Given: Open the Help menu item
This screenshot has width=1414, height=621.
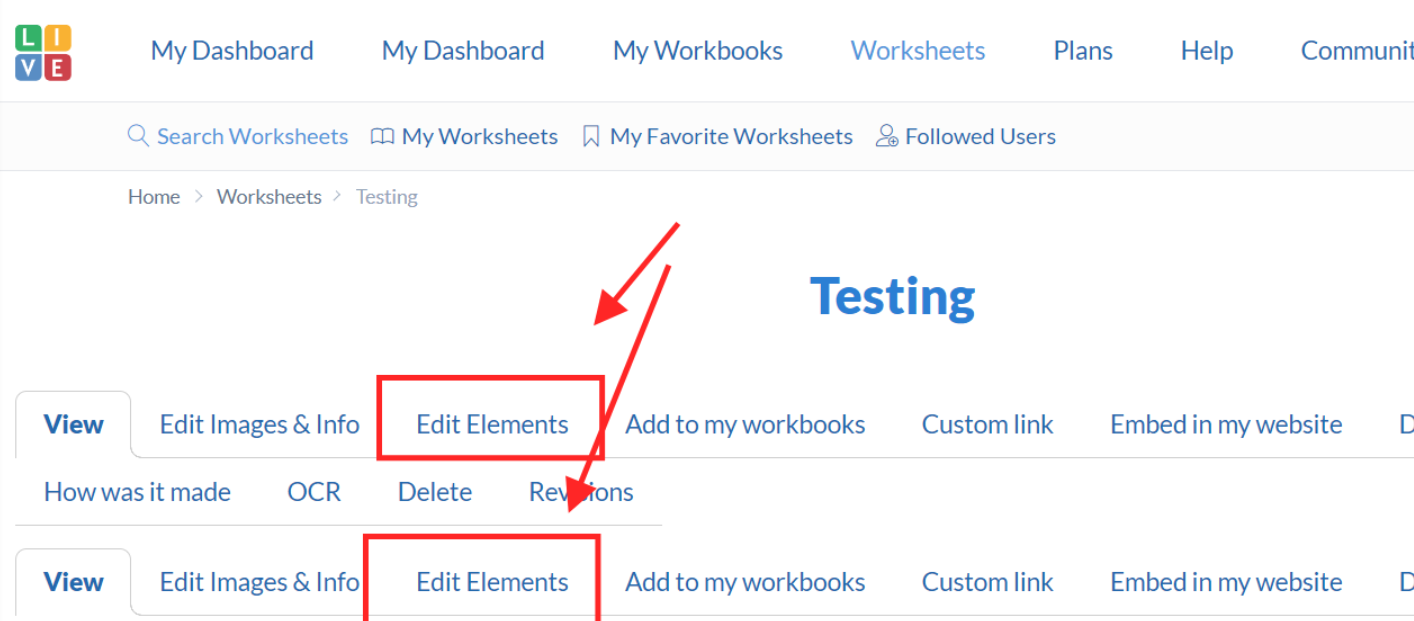Looking at the screenshot, I should (x=1206, y=51).
